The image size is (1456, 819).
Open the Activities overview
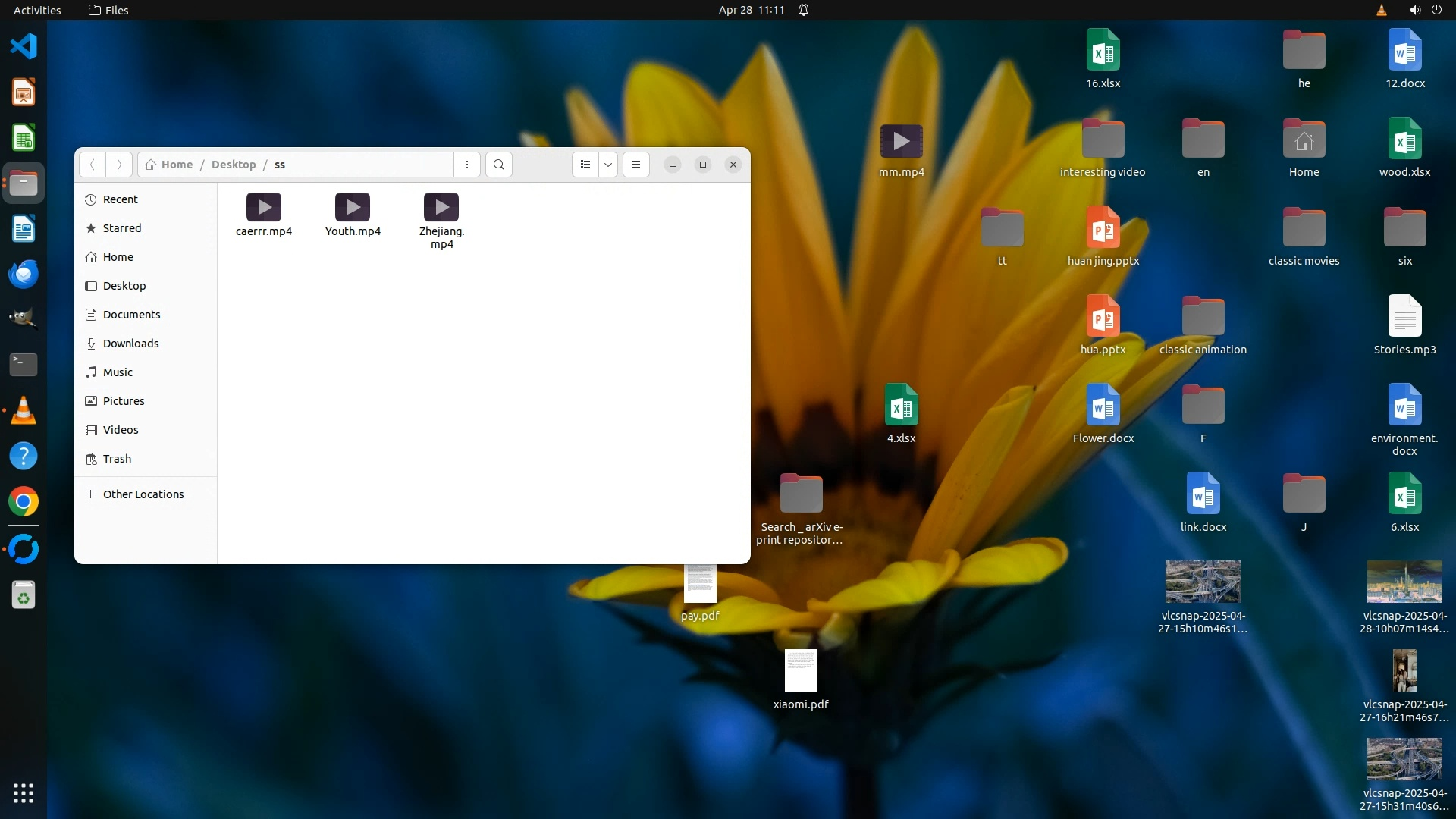(37, 10)
